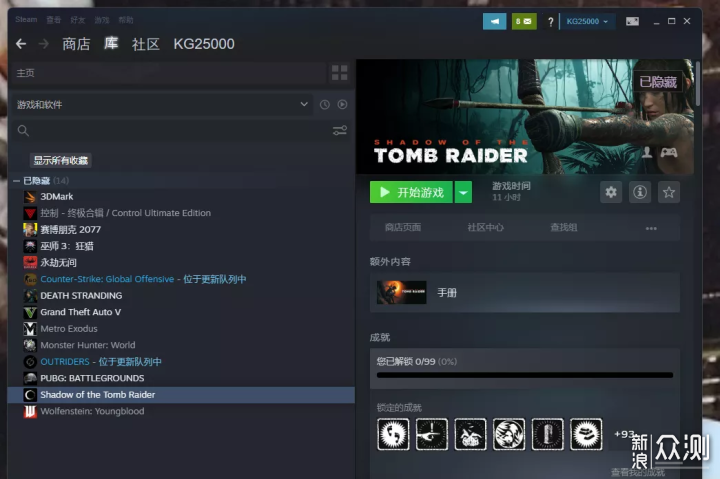720x479 pixels.
Task: Open the more options ellipsis
Action: (x=651, y=228)
